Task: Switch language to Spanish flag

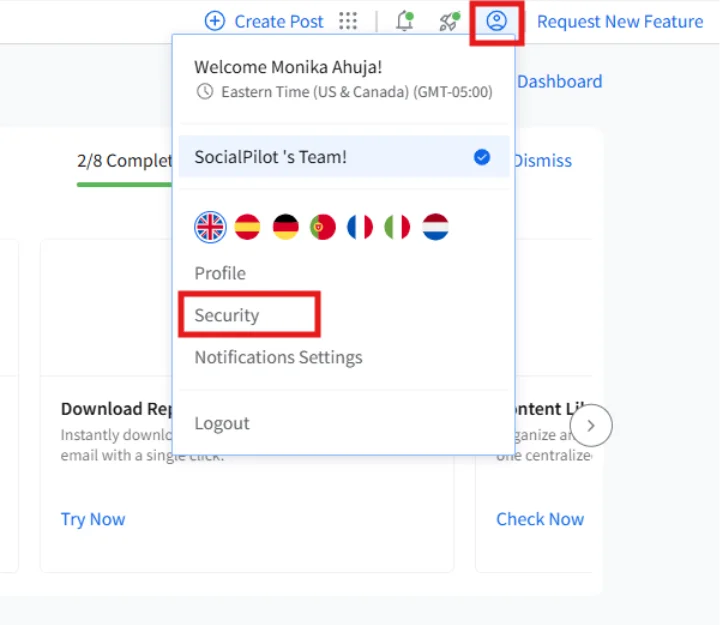Action: [248, 227]
